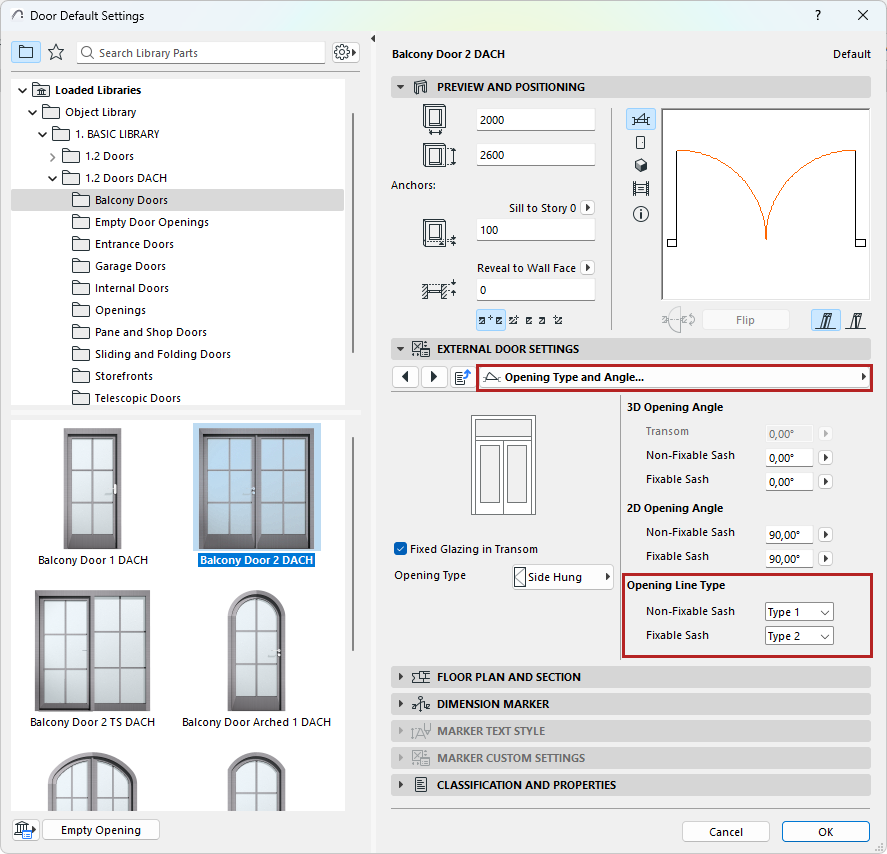The width and height of the screenshot is (887, 854).
Task: Collapse the External Door Settings panel
Action: pos(401,349)
